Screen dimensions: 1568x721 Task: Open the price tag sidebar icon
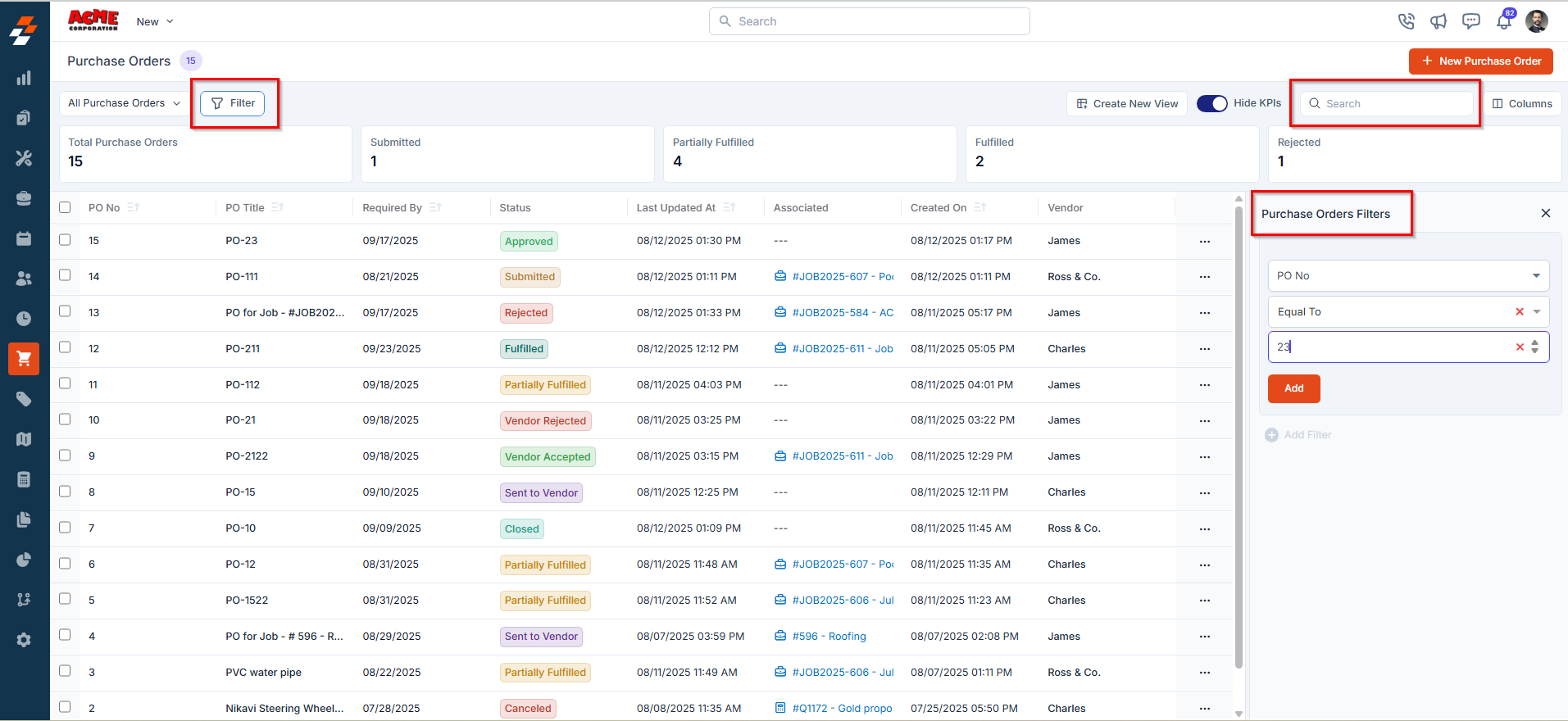tap(24, 399)
